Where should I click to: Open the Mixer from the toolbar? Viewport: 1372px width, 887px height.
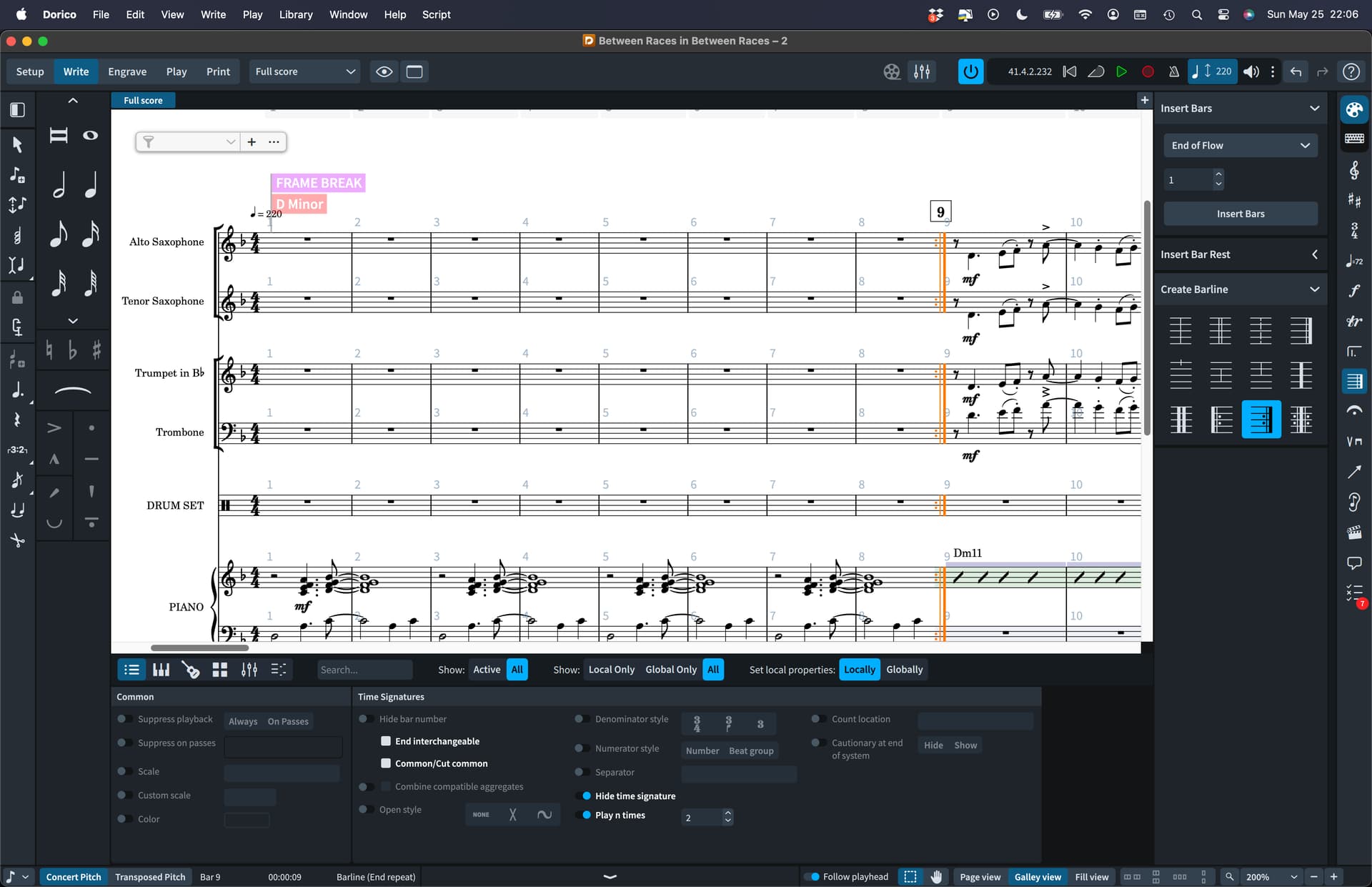(x=922, y=71)
